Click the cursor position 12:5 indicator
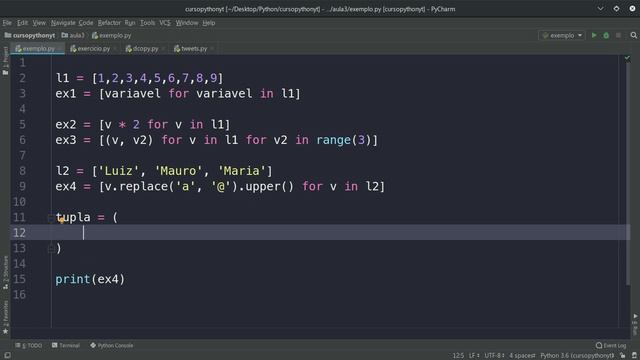 pyautogui.click(x=458, y=356)
